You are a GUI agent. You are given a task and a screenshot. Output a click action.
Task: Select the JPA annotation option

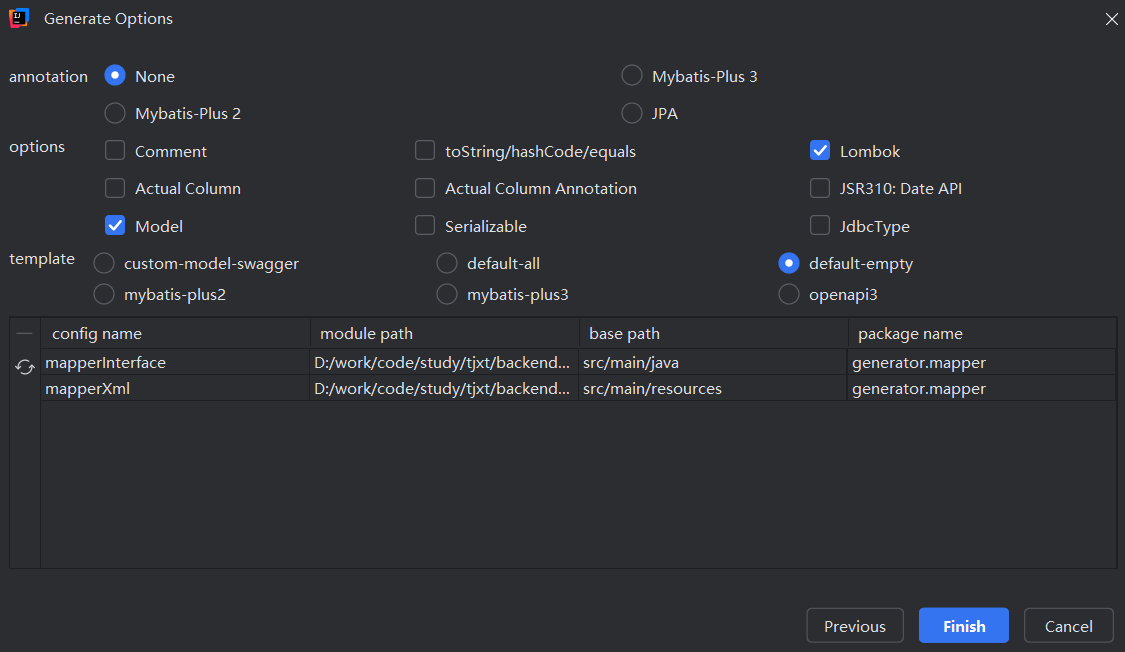pos(631,113)
